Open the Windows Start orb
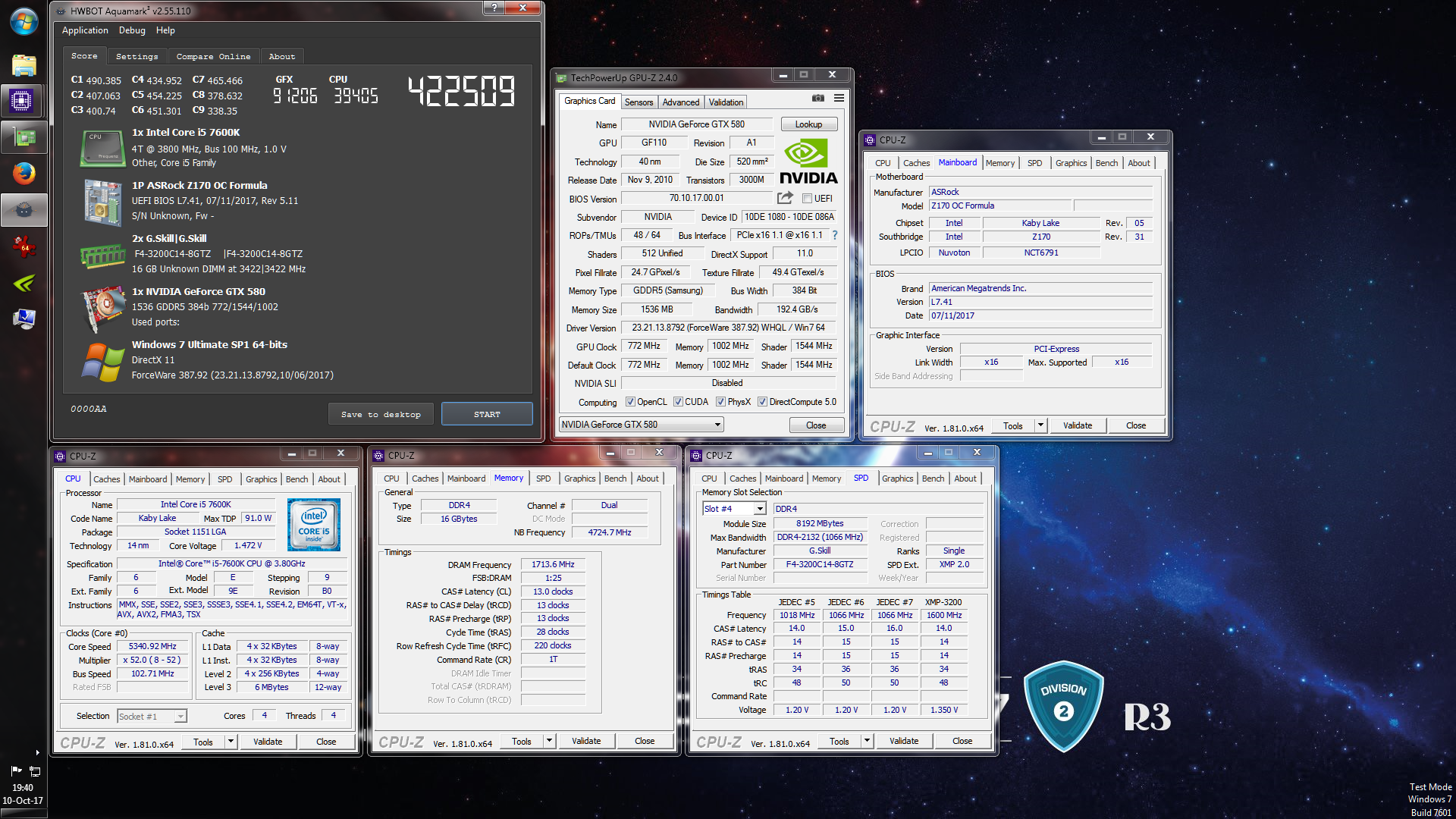Image resolution: width=1456 pixels, height=819 pixels. coord(24,21)
